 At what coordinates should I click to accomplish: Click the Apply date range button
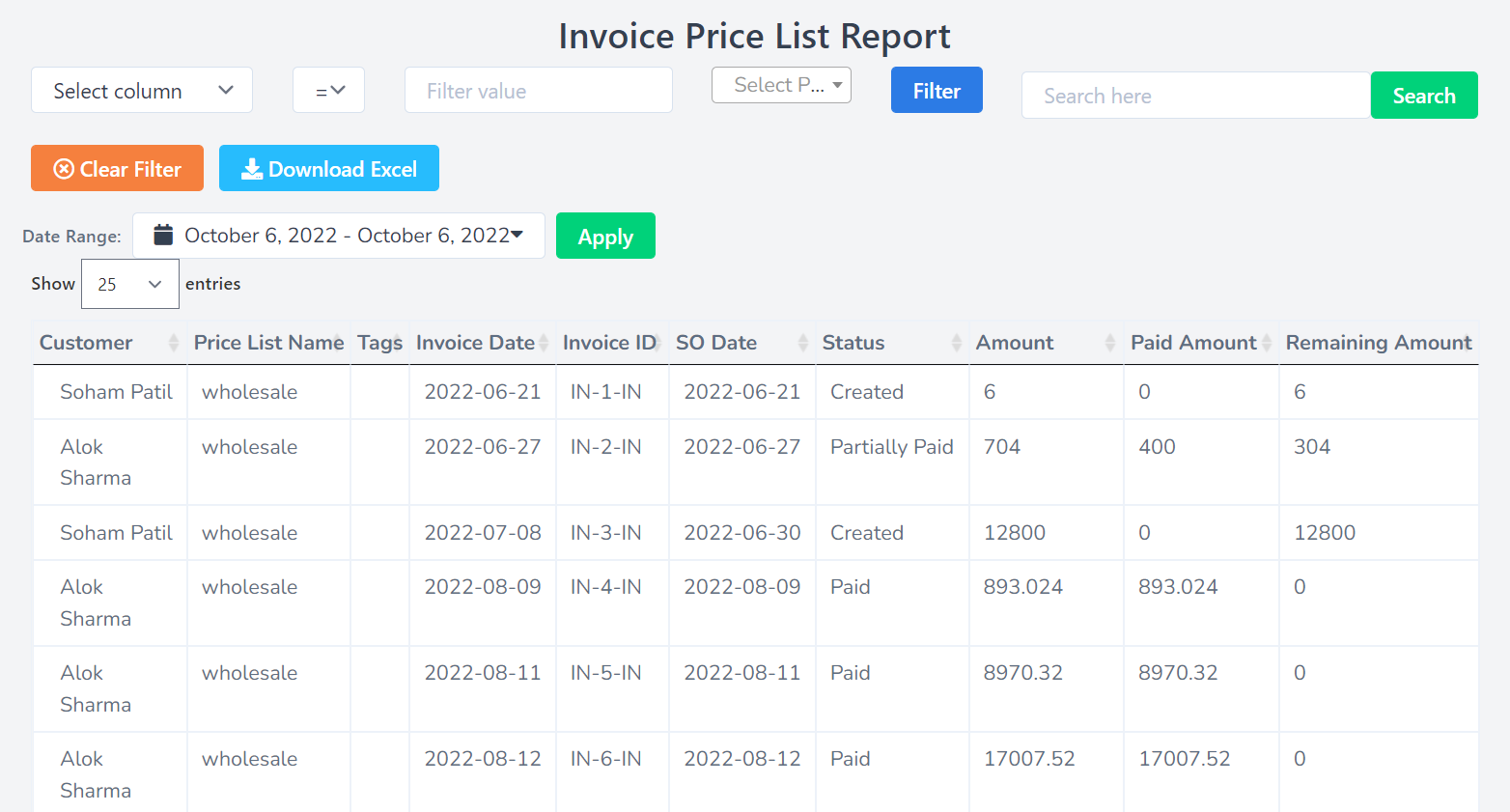point(605,236)
